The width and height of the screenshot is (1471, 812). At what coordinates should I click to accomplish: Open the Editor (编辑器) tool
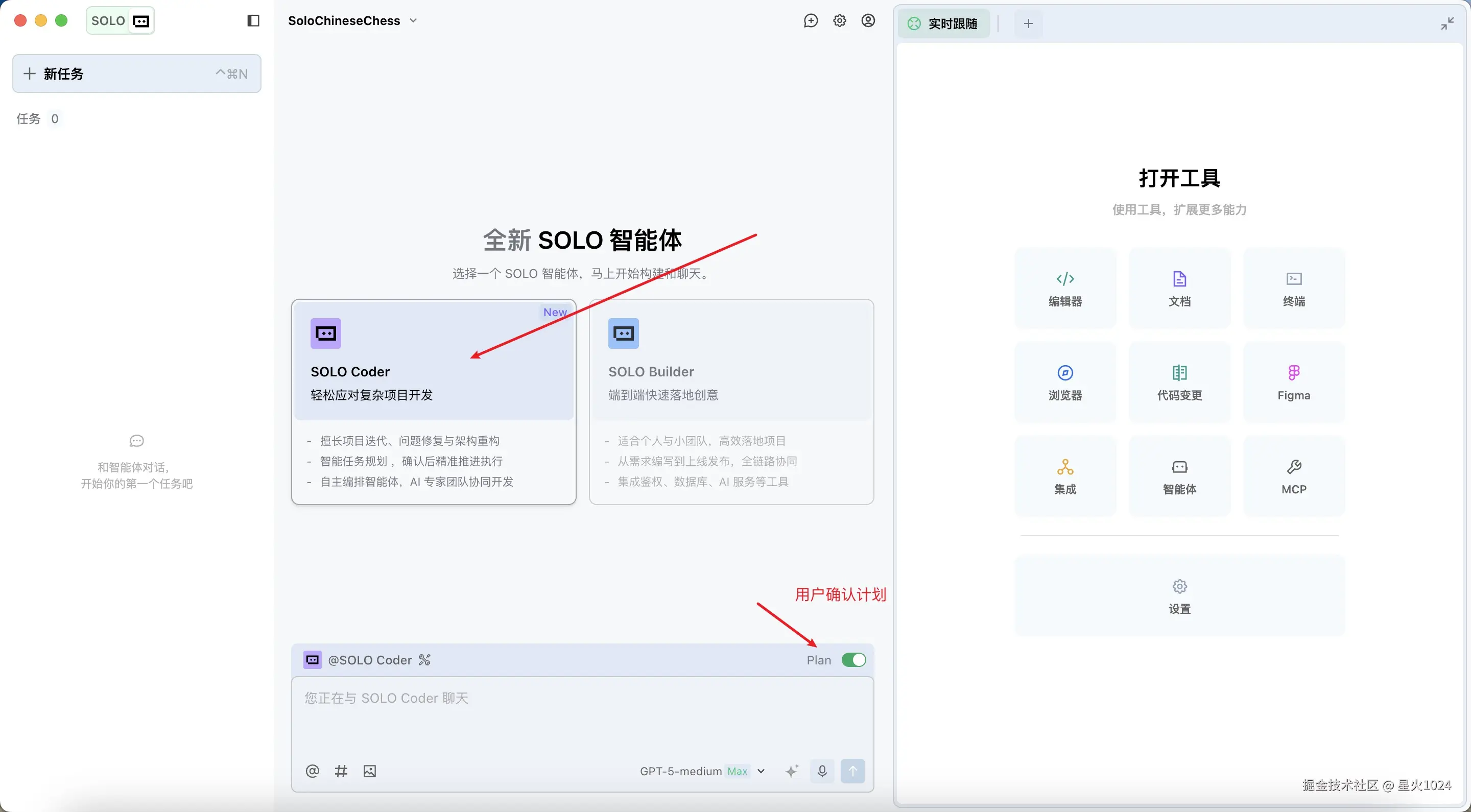[x=1065, y=288]
